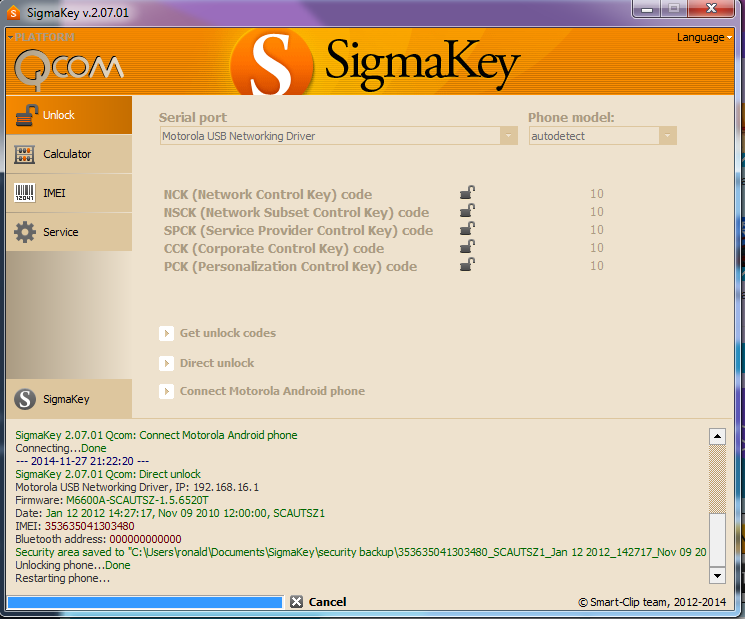Click the SPCK code padlock icon
Image resolution: width=748 pixels, height=621 pixels.
[x=467, y=230]
